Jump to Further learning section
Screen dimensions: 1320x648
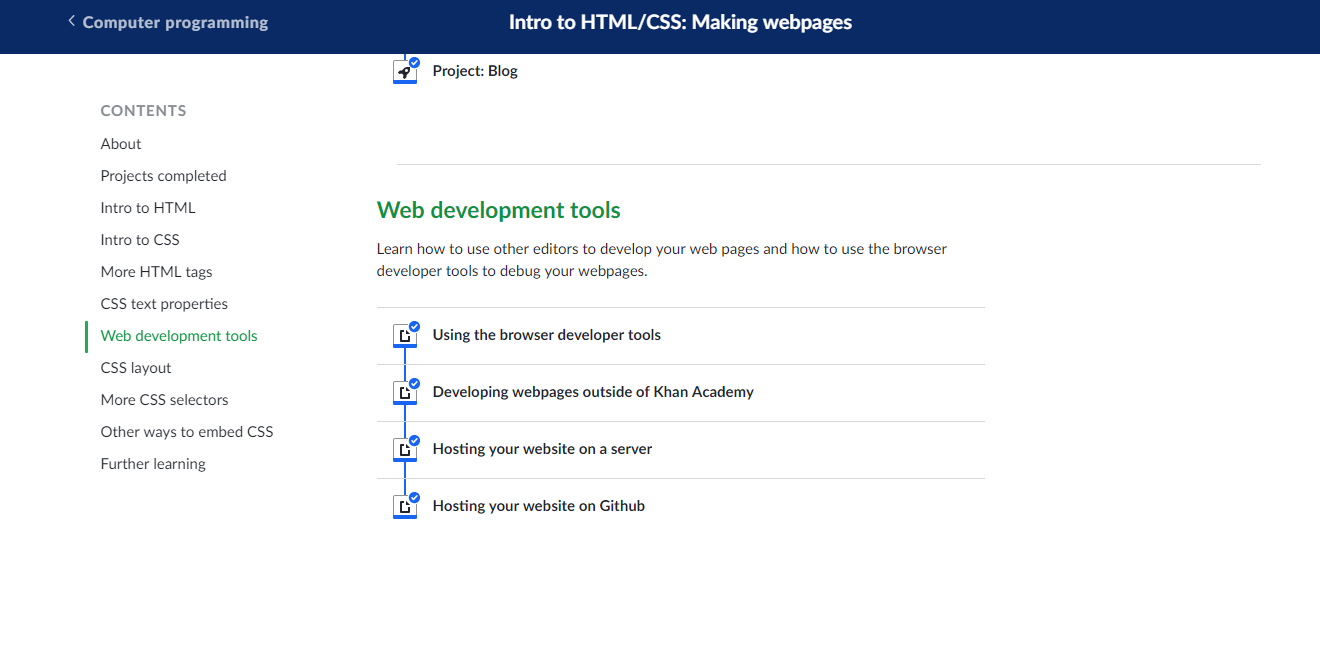point(153,464)
